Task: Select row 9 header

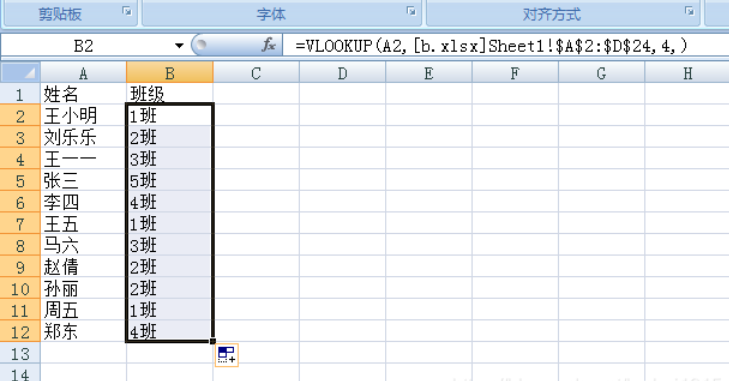Action: [20, 267]
